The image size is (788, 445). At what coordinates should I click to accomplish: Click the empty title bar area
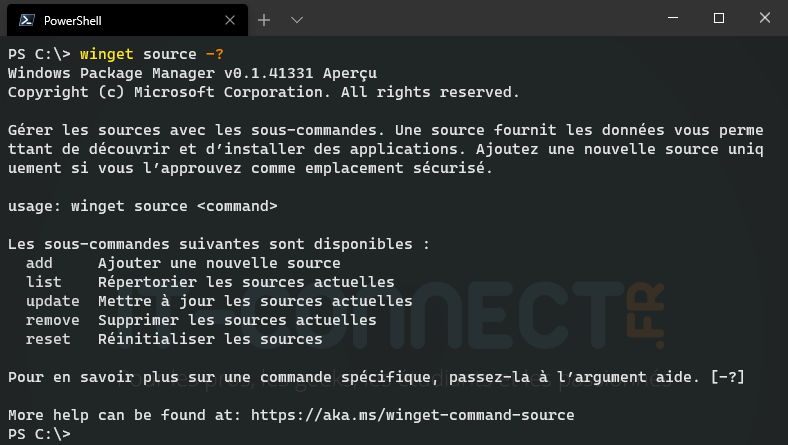480,18
